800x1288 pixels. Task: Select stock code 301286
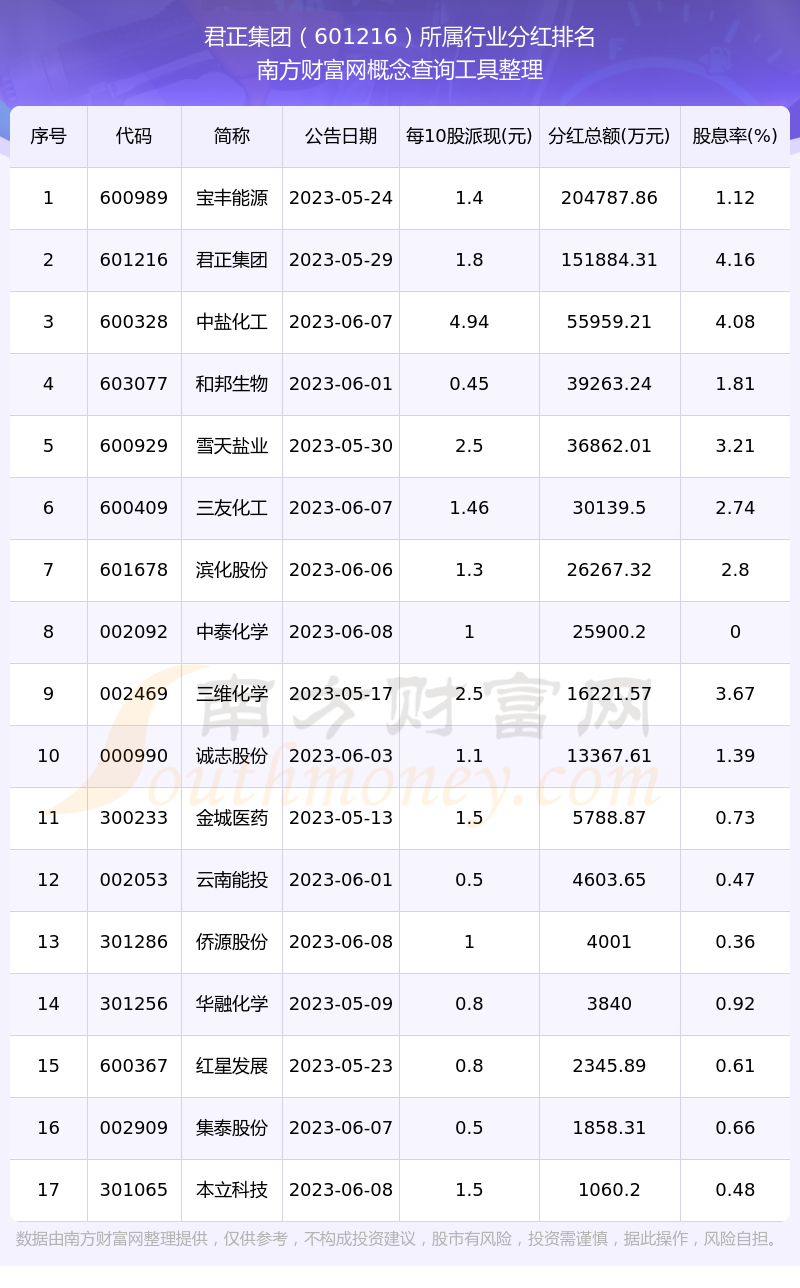click(x=134, y=942)
